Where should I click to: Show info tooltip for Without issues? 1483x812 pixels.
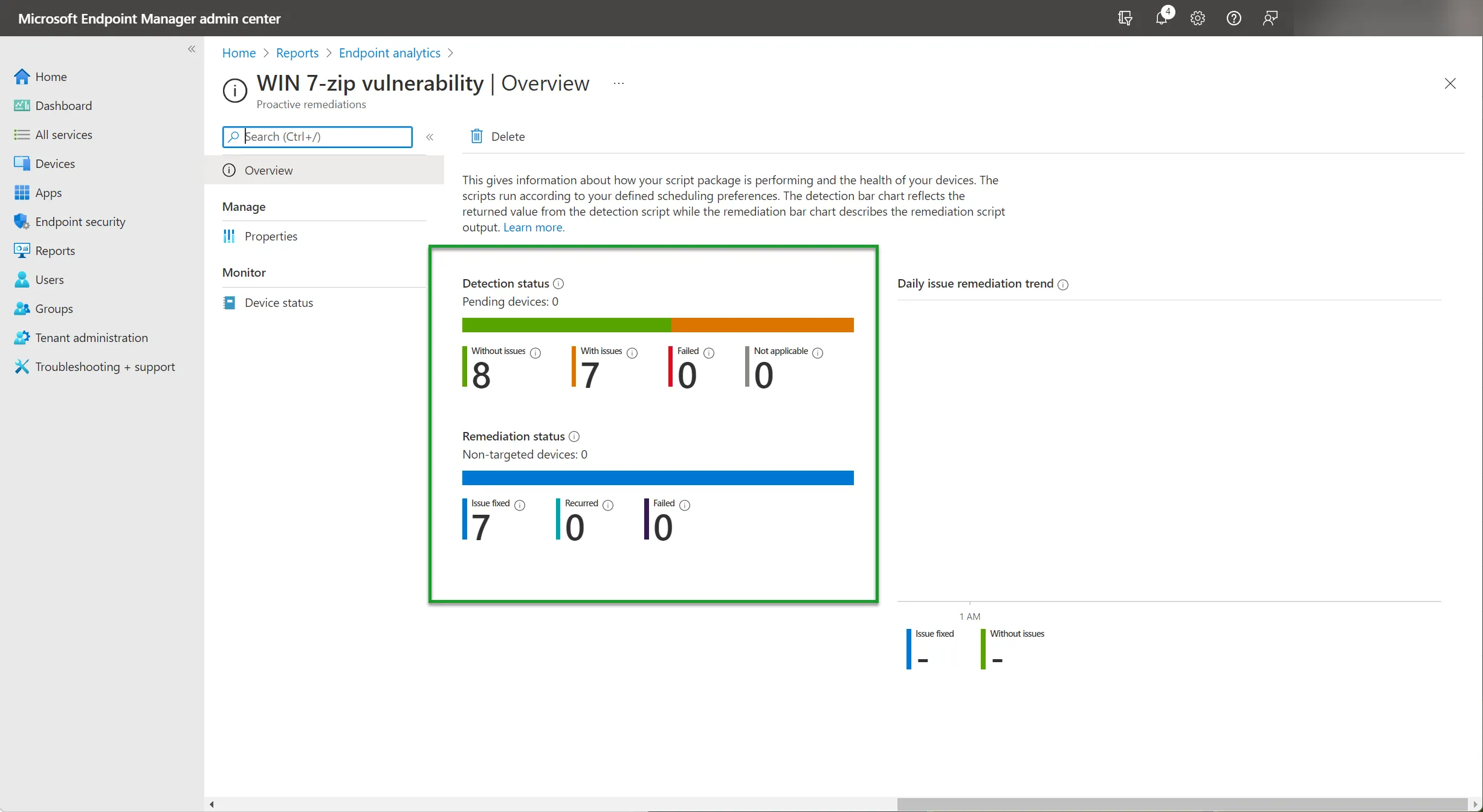pyautogui.click(x=535, y=353)
